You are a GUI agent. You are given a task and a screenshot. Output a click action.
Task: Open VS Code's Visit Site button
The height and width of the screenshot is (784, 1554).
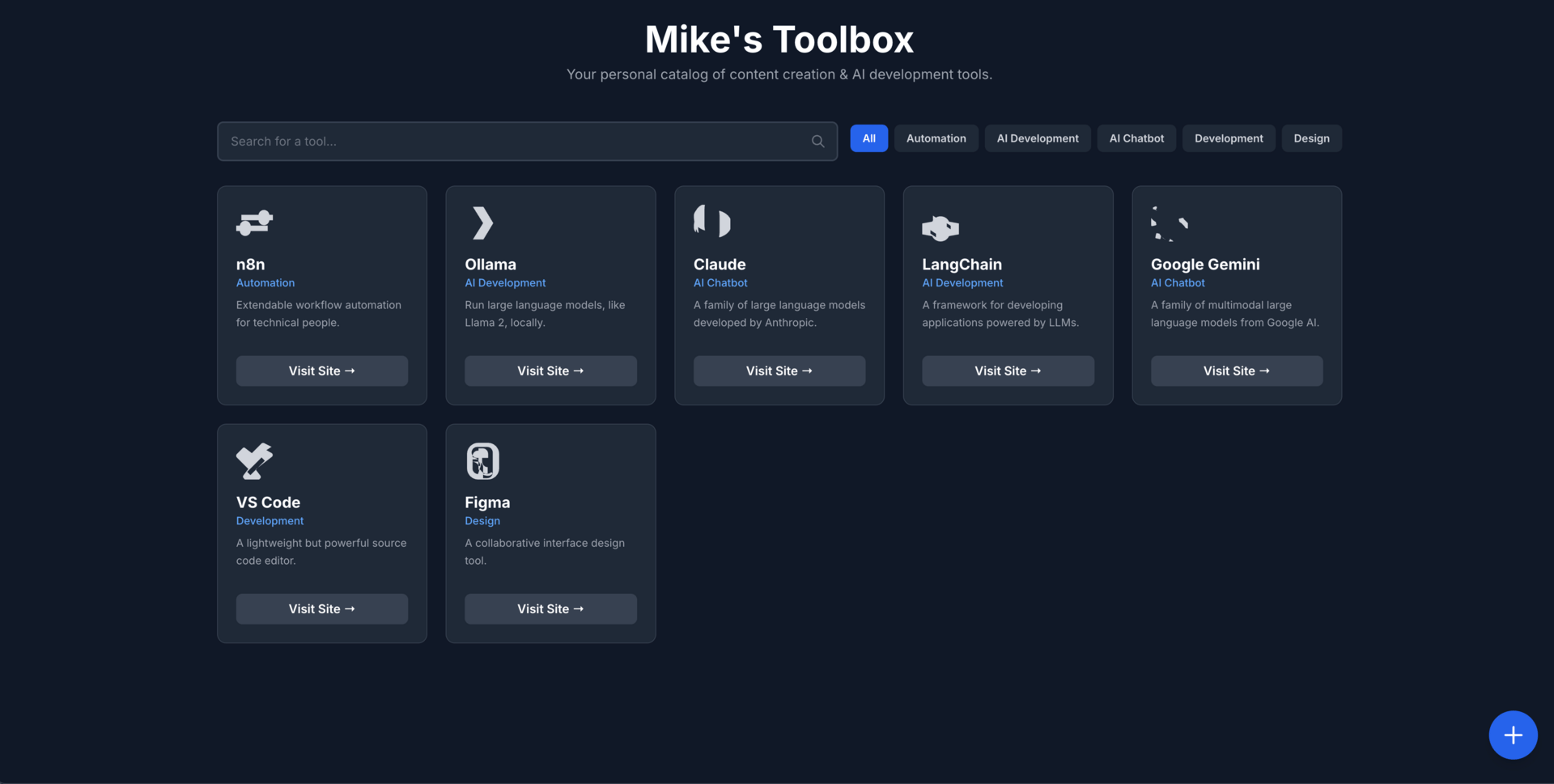click(x=322, y=608)
